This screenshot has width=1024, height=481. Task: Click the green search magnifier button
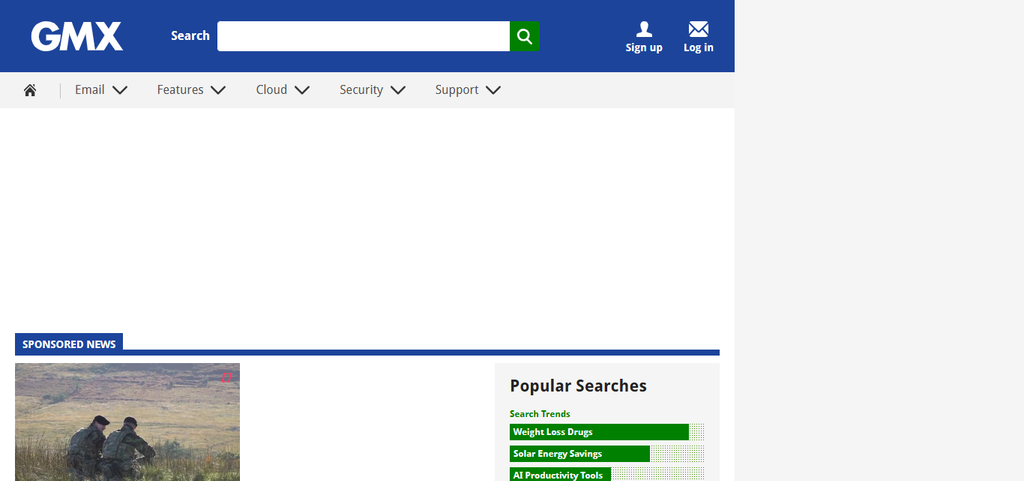point(524,36)
